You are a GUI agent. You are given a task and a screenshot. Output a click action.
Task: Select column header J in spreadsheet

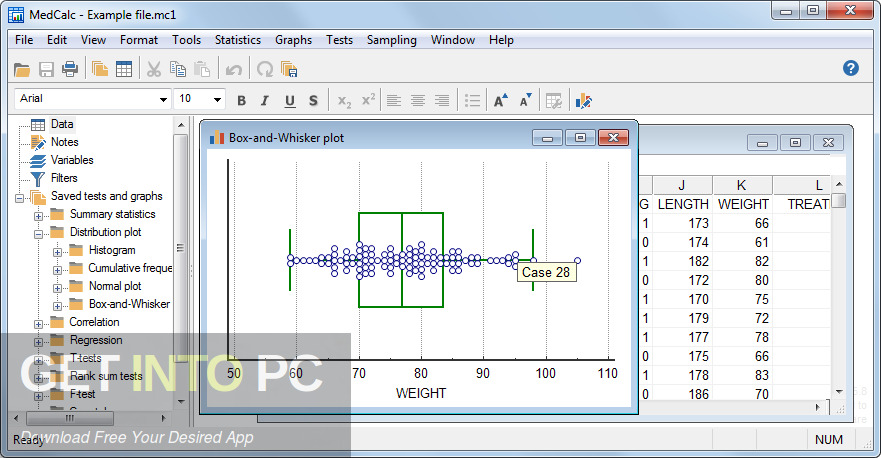point(682,185)
